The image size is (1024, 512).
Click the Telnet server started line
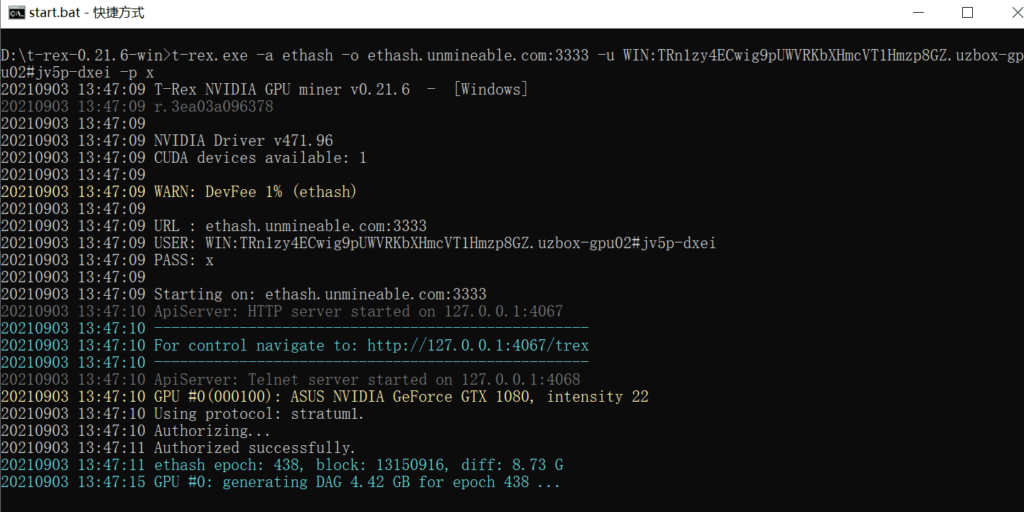click(x=366, y=380)
